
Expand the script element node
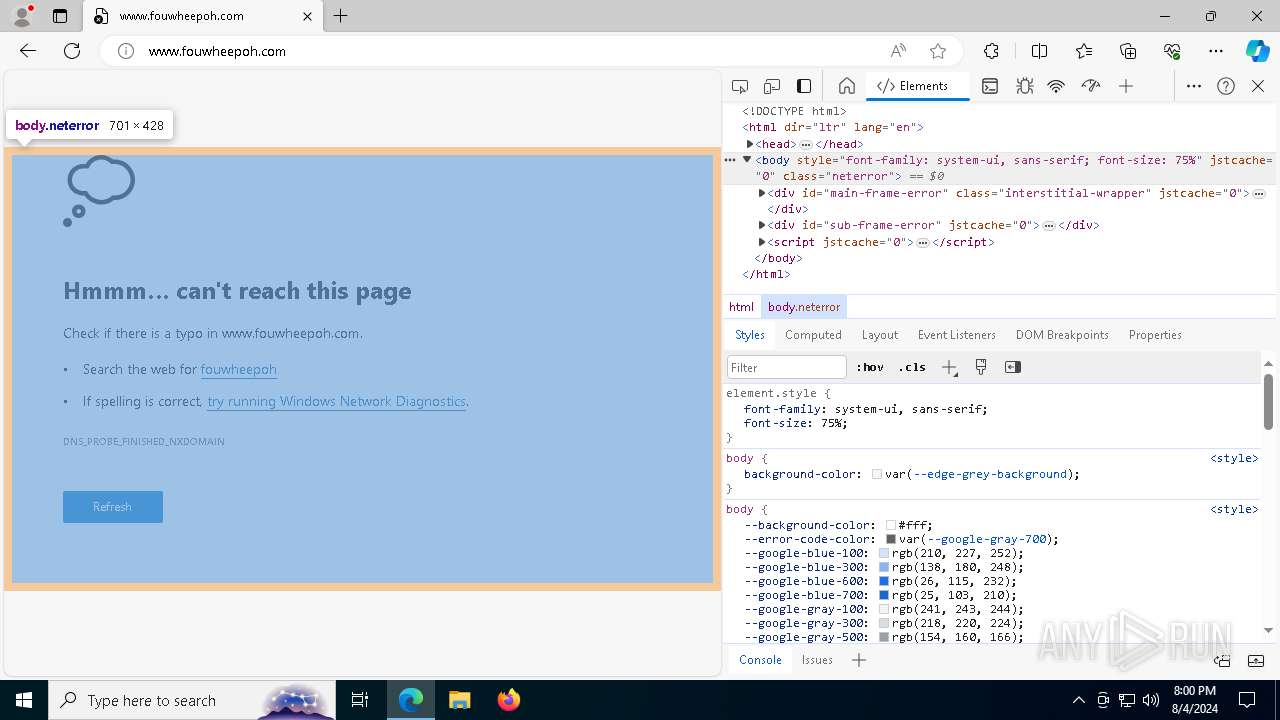click(x=762, y=242)
